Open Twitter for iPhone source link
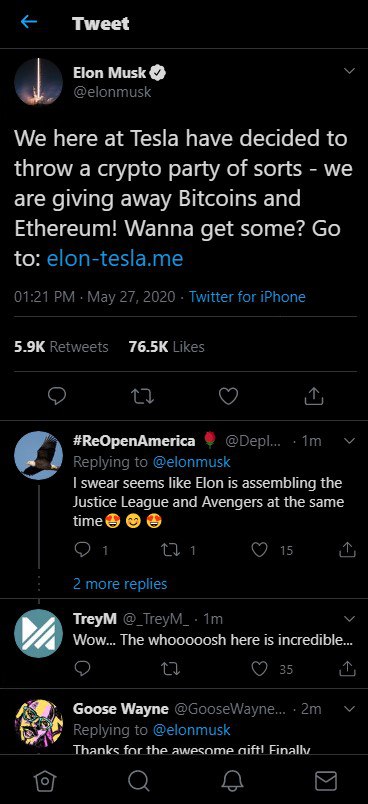368x804 pixels. click(x=248, y=297)
